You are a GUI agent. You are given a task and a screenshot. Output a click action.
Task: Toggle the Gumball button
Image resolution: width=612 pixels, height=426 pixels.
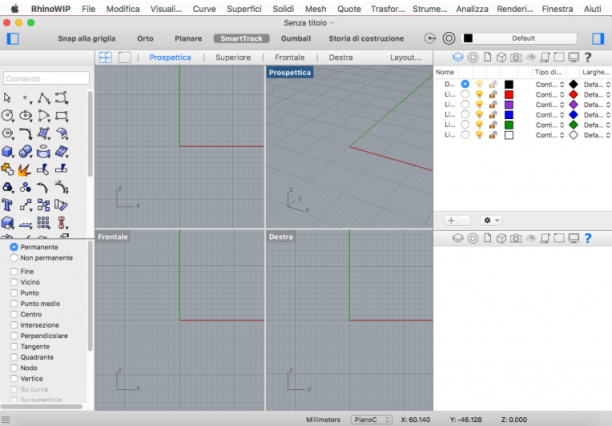[296, 38]
